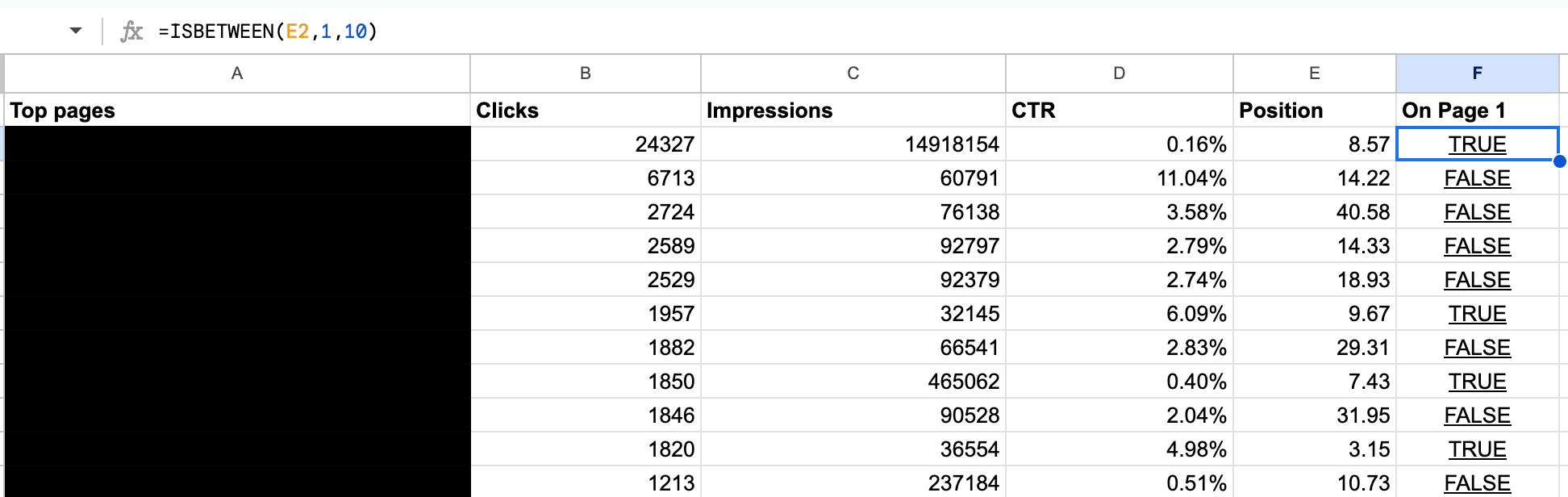The height and width of the screenshot is (497, 1568).
Task: Select the cell with position 8.57
Action: 1314,144
